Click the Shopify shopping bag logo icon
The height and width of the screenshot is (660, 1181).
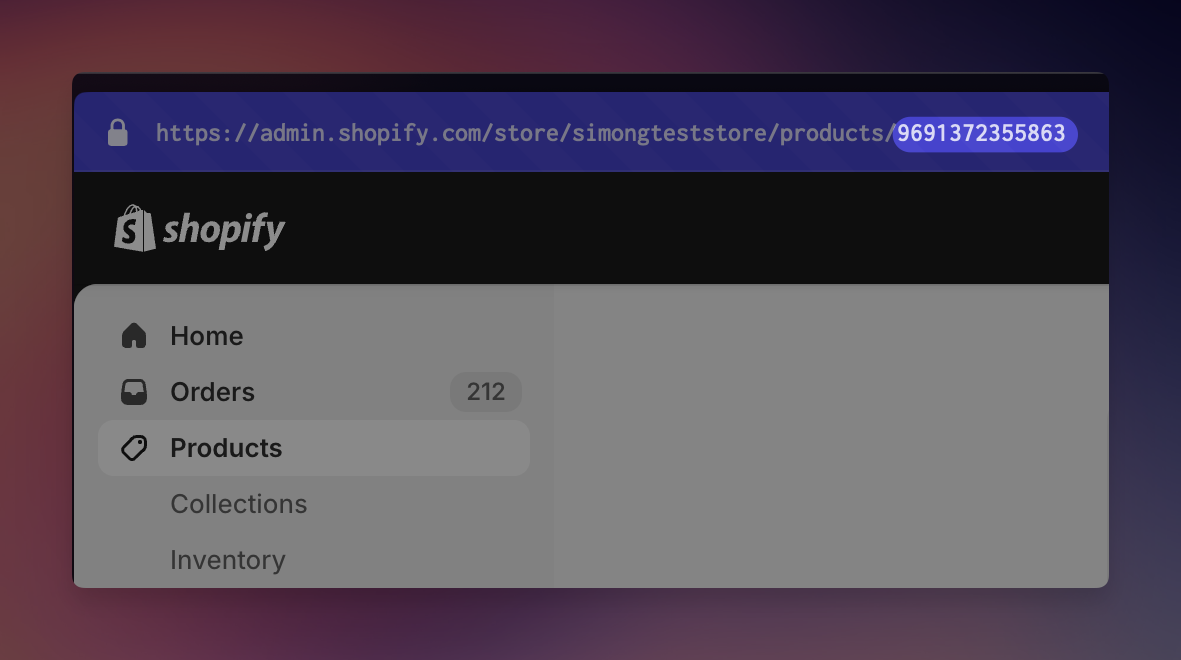click(x=135, y=228)
